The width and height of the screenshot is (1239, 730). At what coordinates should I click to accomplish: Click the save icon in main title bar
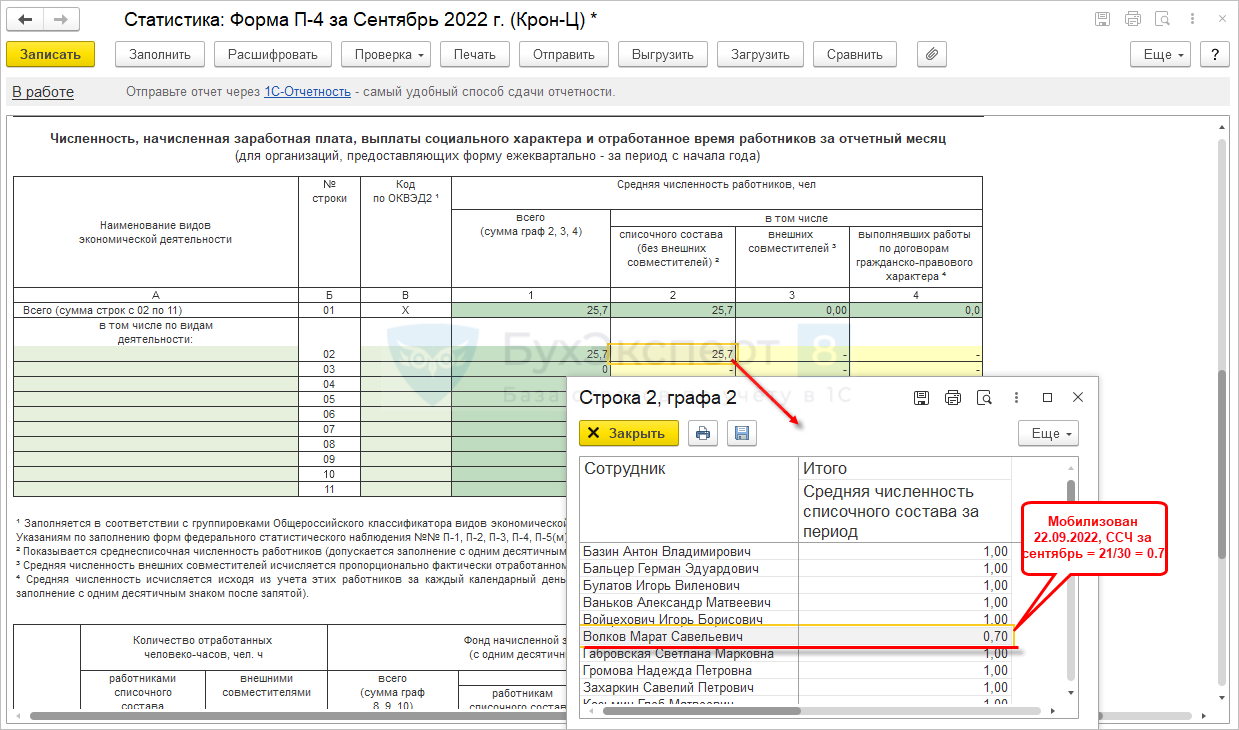pyautogui.click(x=1102, y=19)
